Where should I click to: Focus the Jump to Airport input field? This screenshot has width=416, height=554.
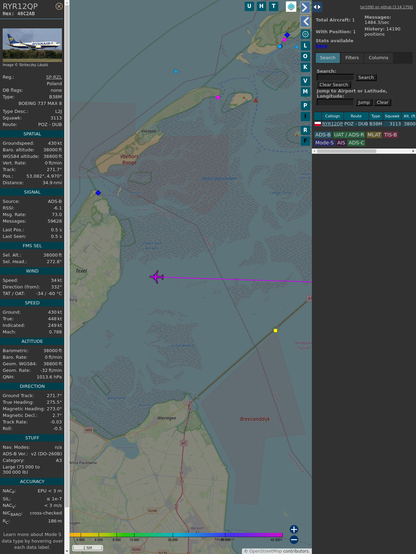pos(335,102)
